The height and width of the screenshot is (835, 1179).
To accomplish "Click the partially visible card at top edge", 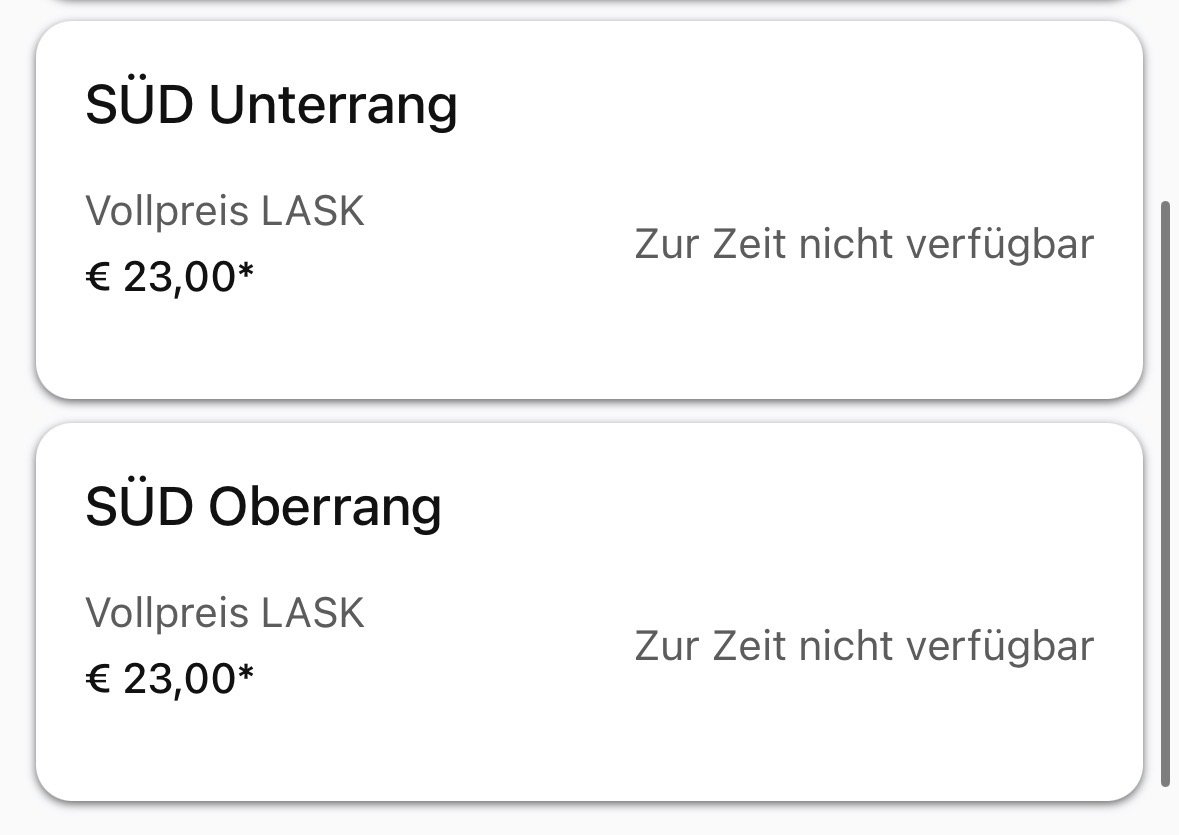I will [589, 3].
